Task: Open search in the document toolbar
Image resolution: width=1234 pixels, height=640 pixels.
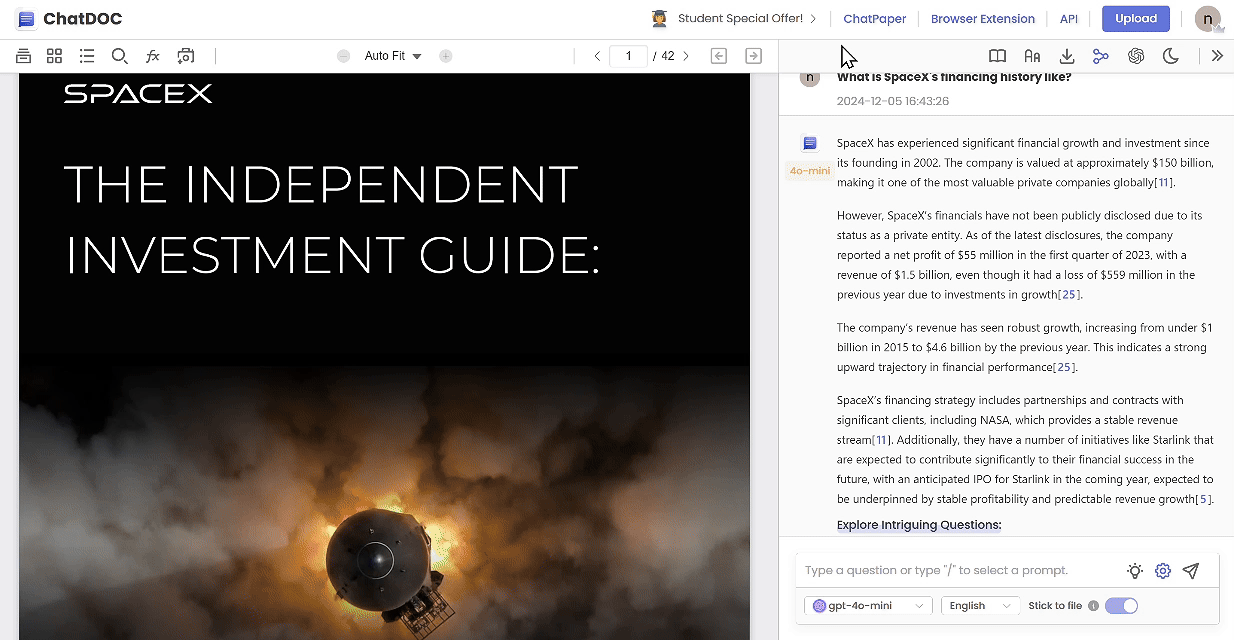Action: (120, 56)
